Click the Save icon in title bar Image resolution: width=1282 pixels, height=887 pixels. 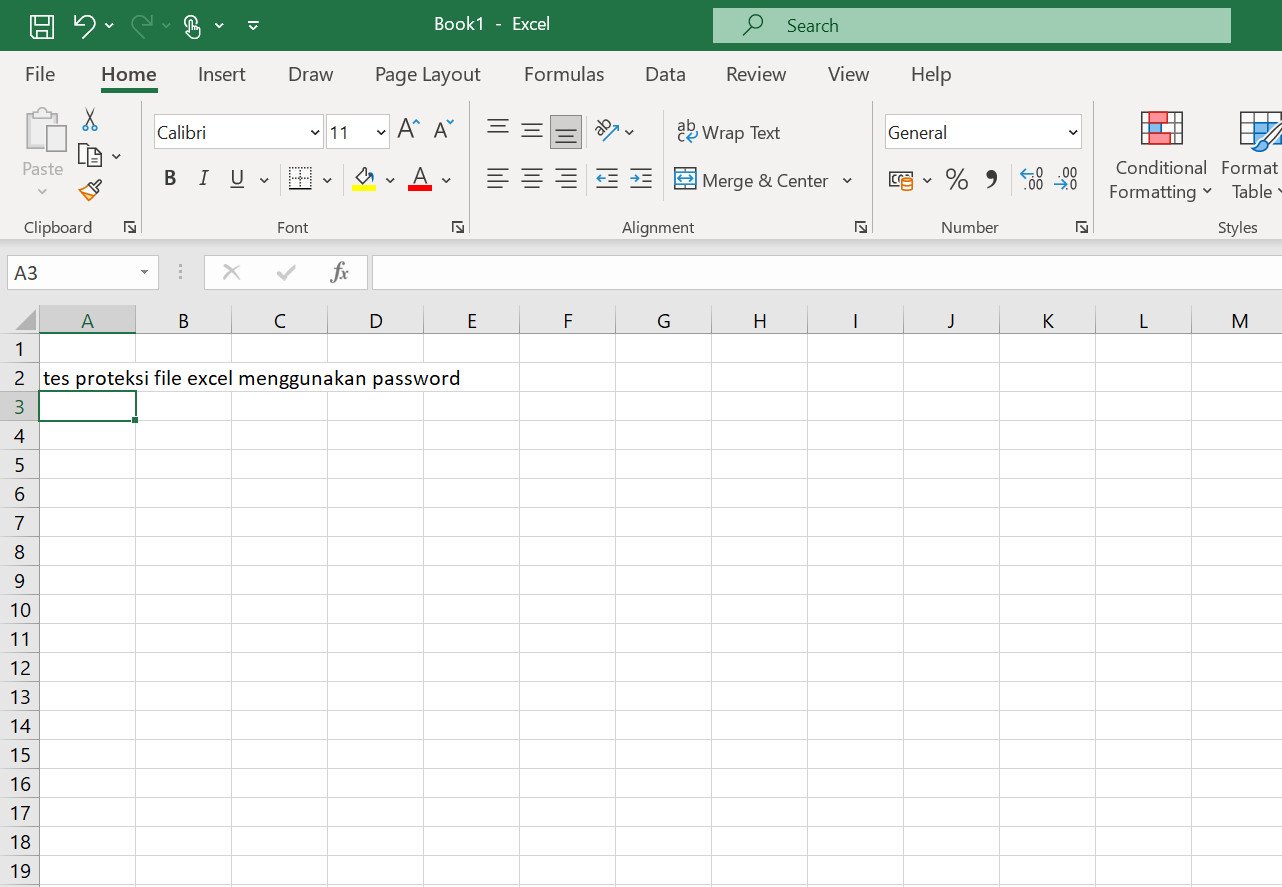pos(41,25)
